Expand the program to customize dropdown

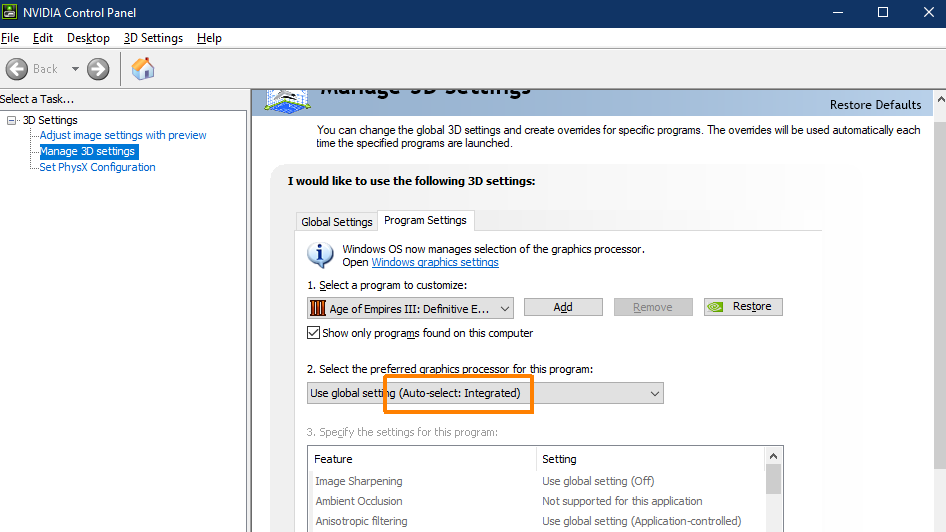pyautogui.click(x=410, y=308)
